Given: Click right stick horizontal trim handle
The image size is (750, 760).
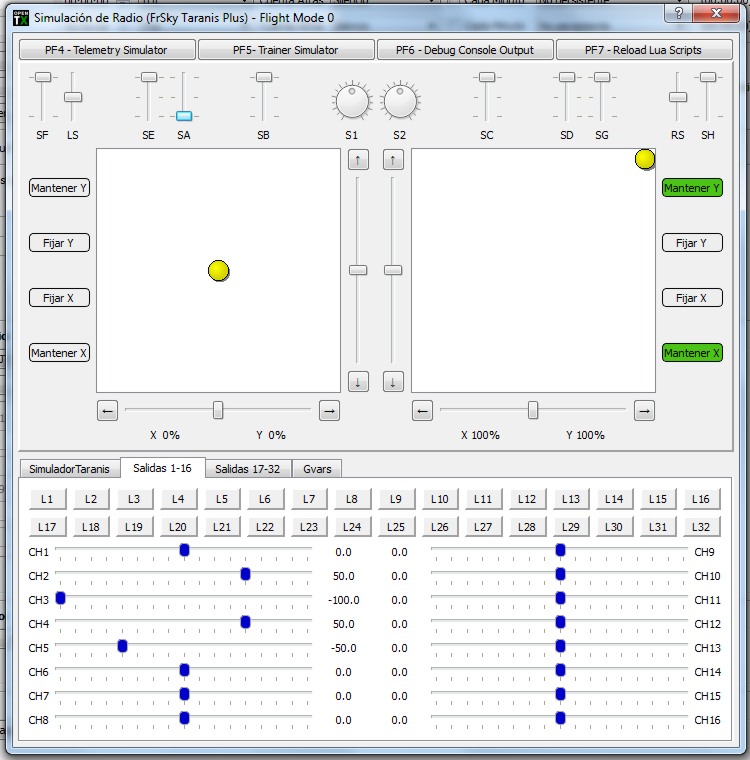Looking at the screenshot, I should pyautogui.click(x=533, y=410).
